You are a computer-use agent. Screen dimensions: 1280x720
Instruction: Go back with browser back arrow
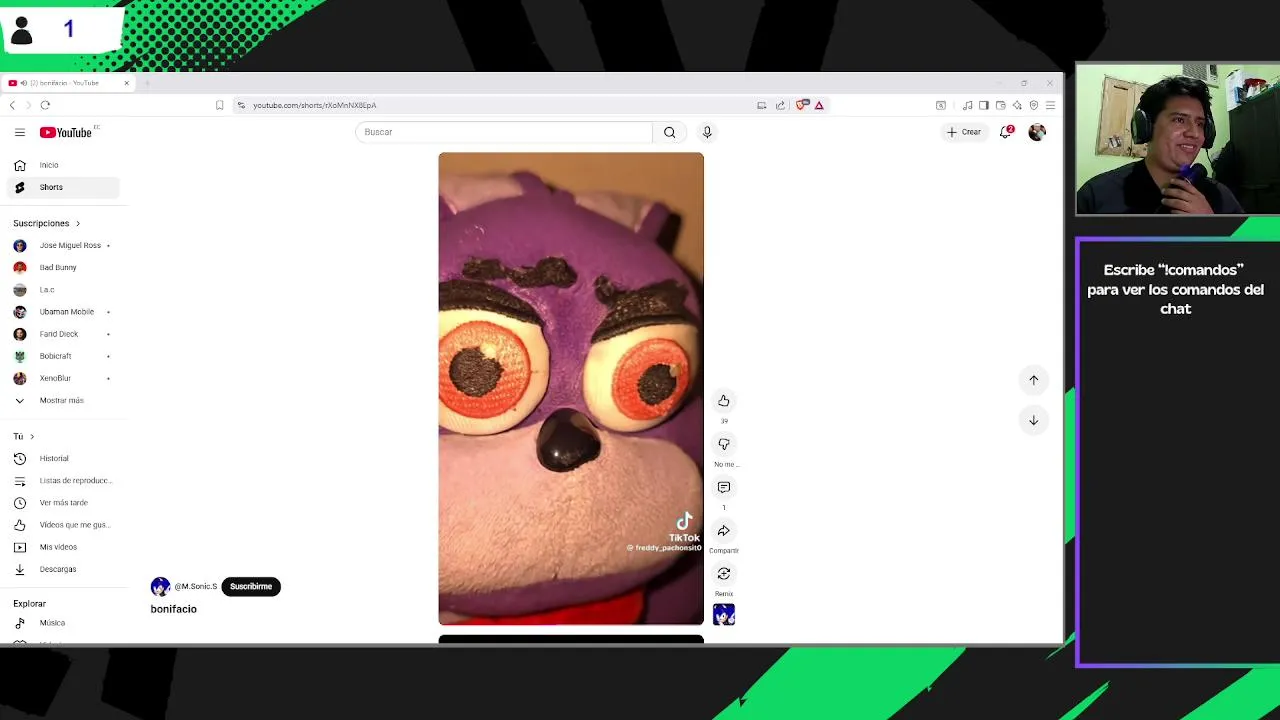(x=12, y=105)
